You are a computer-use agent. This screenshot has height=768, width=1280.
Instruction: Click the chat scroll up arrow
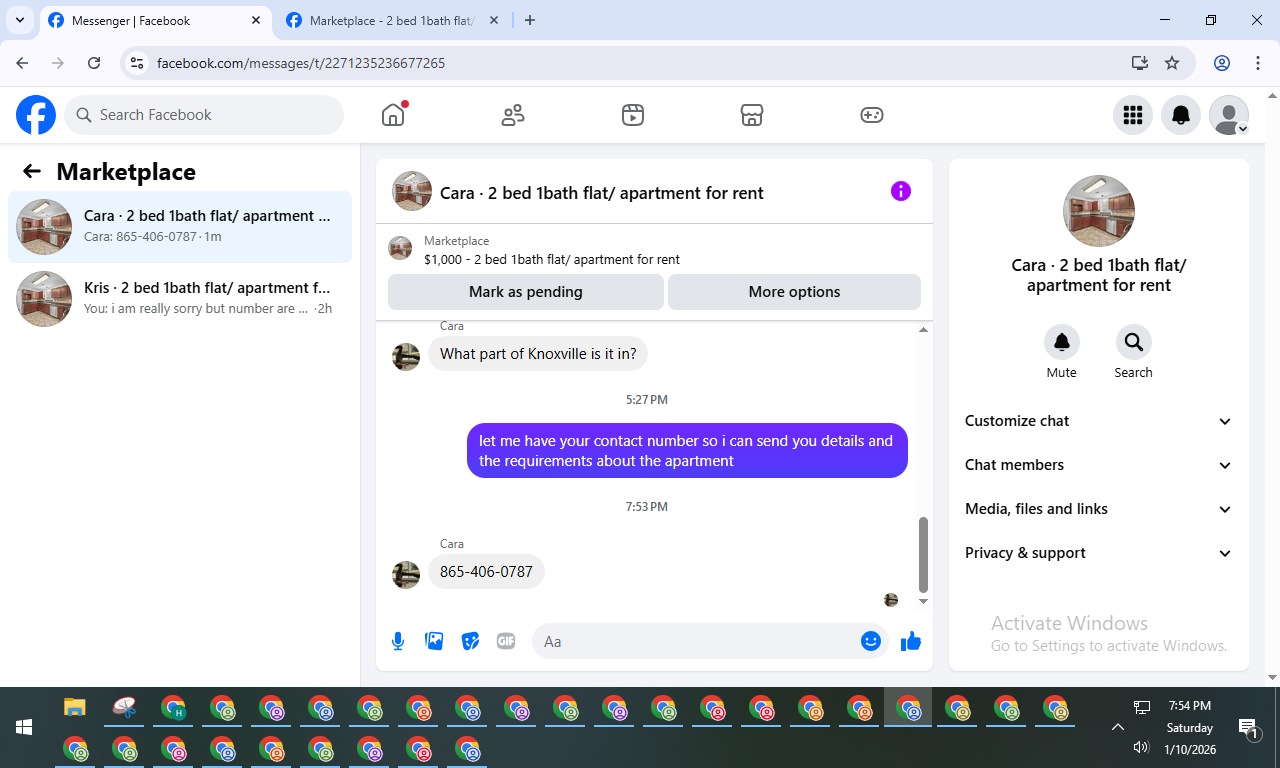(923, 329)
